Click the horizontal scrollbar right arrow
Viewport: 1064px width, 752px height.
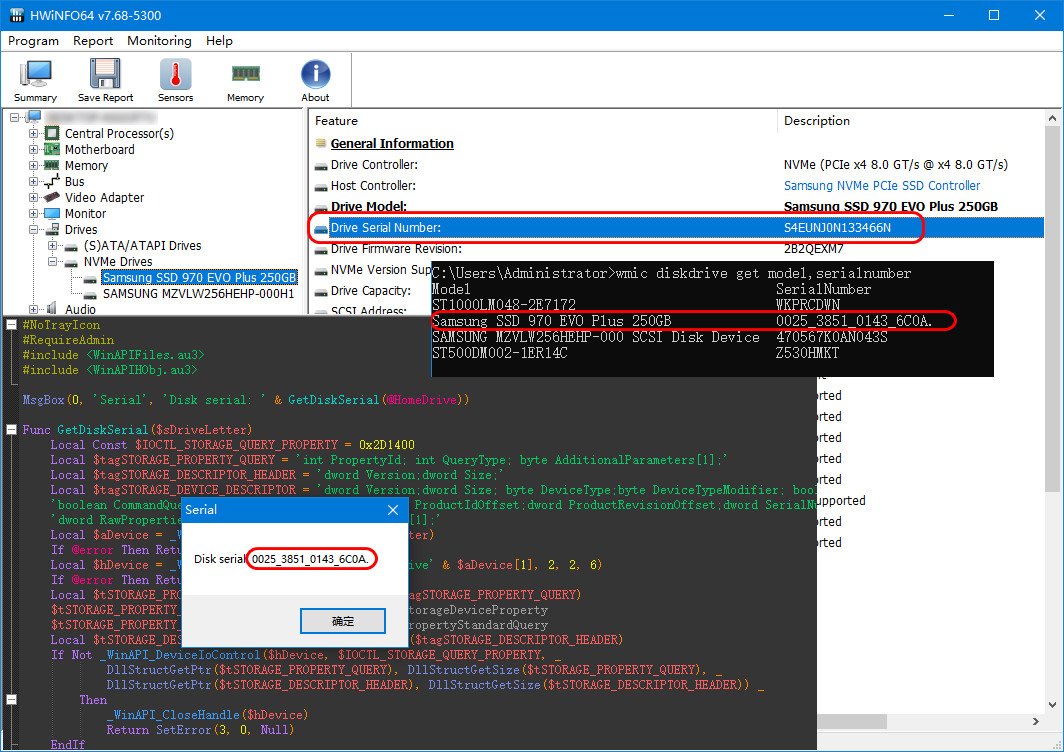point(1036,721)
